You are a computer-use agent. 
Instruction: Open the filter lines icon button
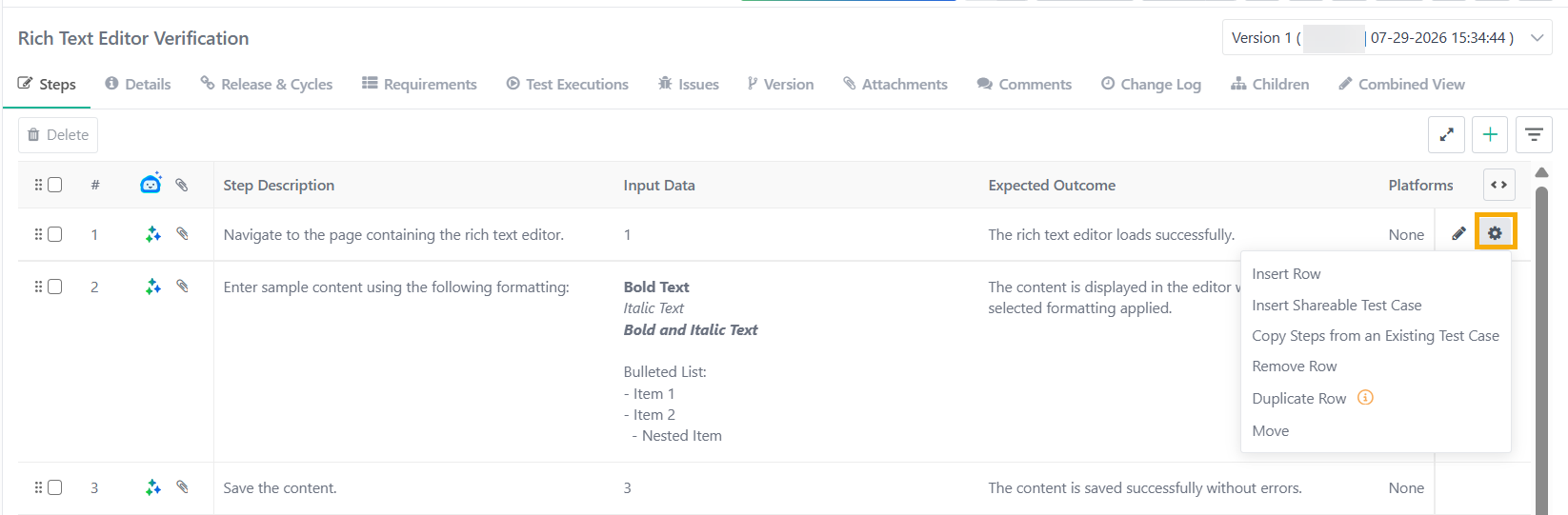coord(1534,134)
